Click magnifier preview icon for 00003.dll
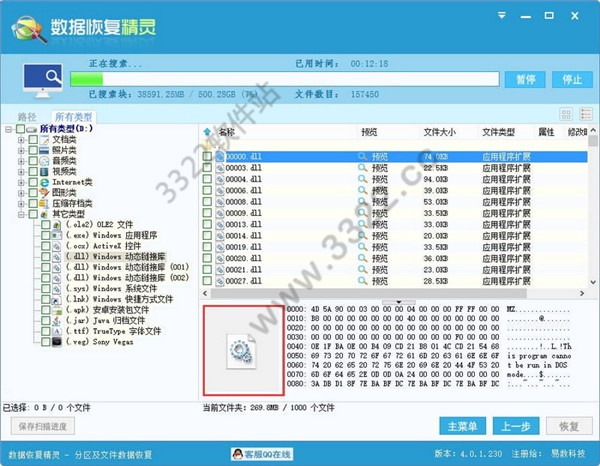 click(362, 168)
